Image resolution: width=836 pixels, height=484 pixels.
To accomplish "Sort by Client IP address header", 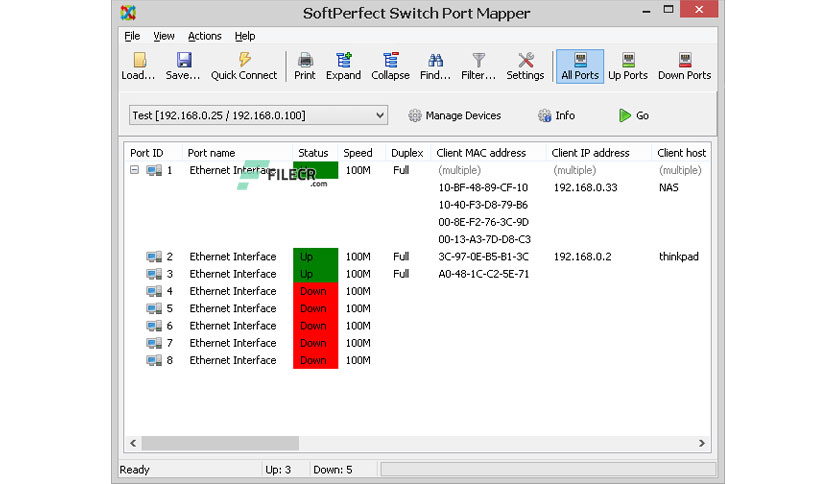I will pos(598,153).
